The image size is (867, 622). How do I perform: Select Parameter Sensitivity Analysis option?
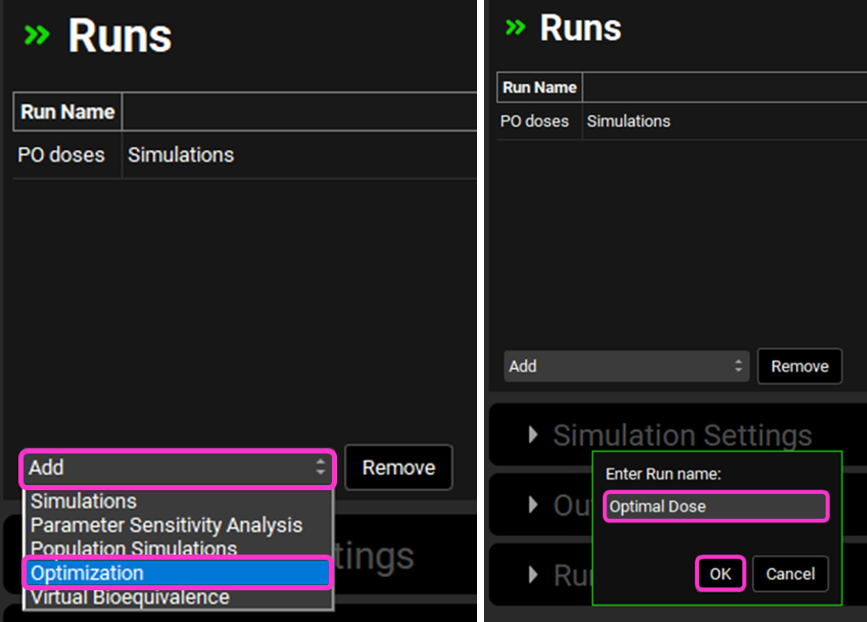pos(166,525)
